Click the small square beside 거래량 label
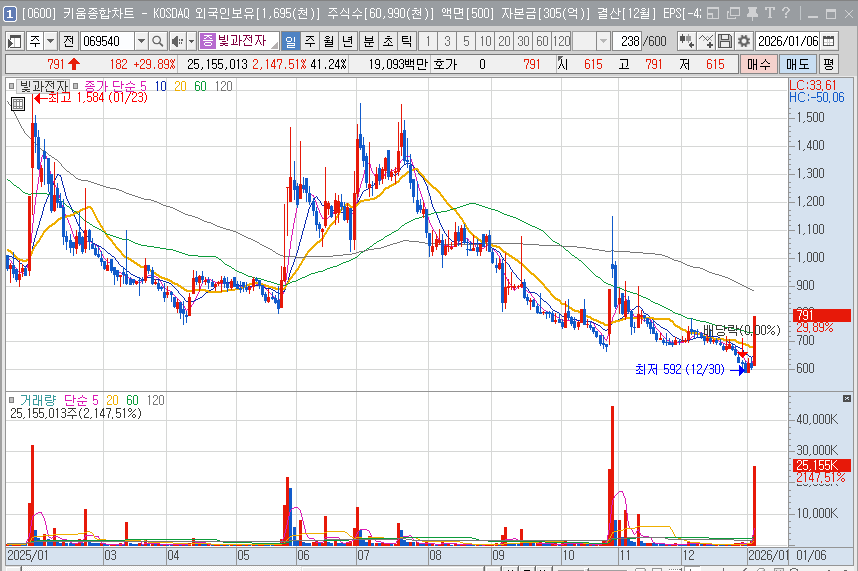Viewport: 858px width, 571px height. [x=11, y=400]
